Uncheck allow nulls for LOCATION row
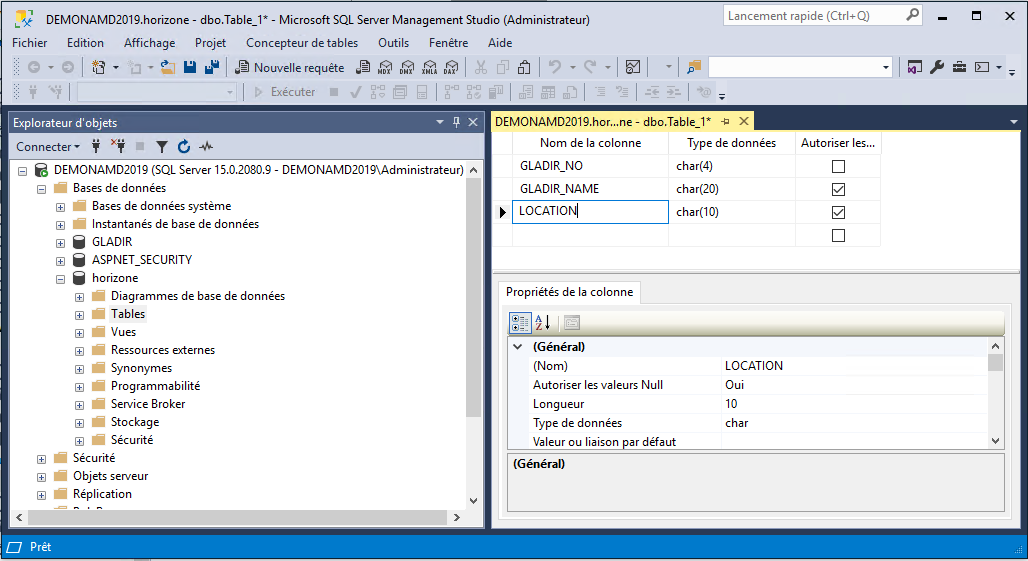The image size is (1028, 561). (838, 212)
